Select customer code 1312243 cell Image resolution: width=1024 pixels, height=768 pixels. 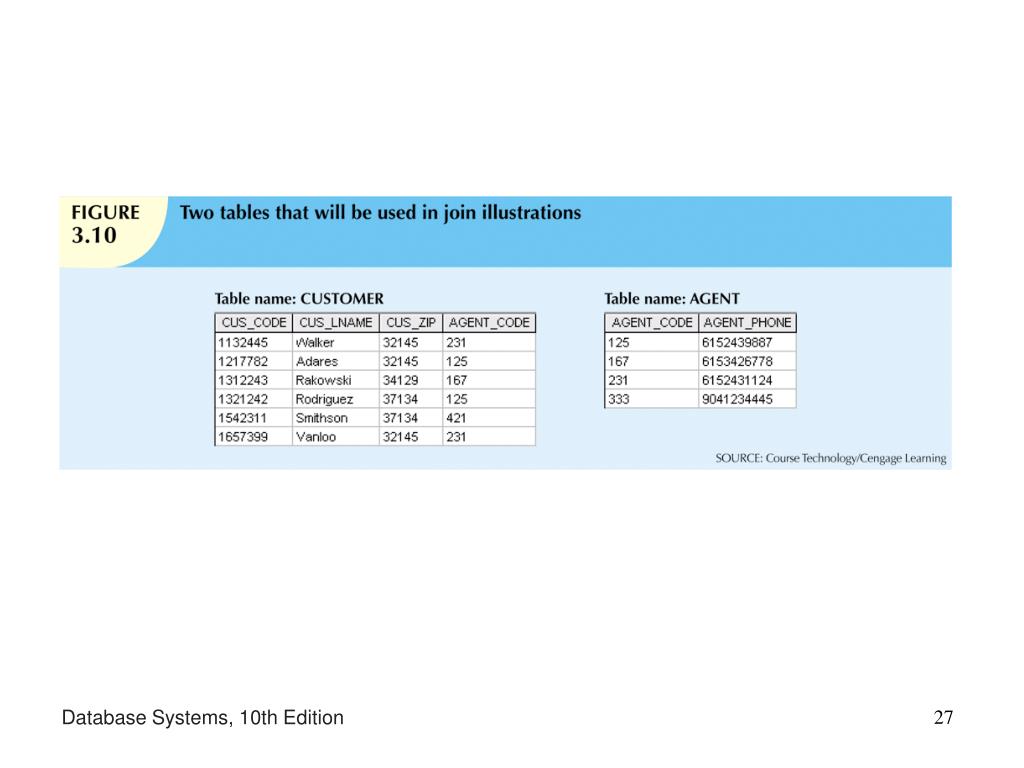(x=253, y=380)
